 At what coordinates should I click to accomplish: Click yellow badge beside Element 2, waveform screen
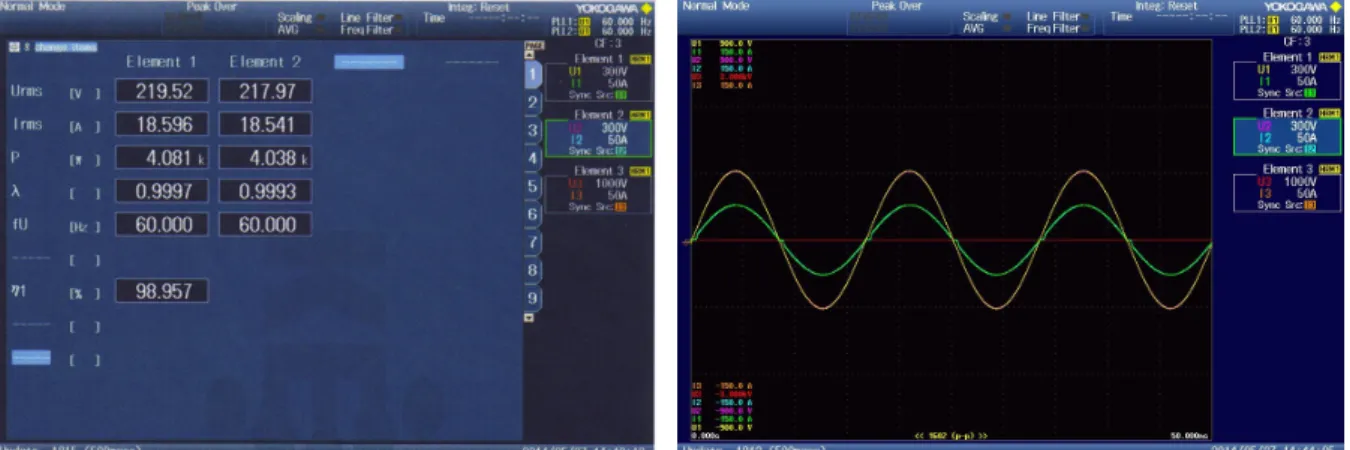[x=1329, y=113]
